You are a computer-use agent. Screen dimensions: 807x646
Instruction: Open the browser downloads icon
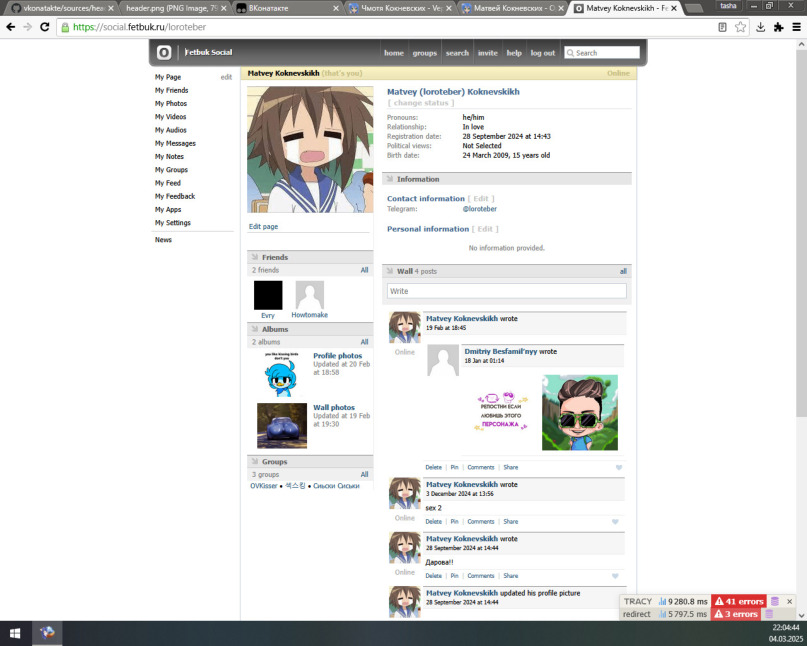[760, 27]
